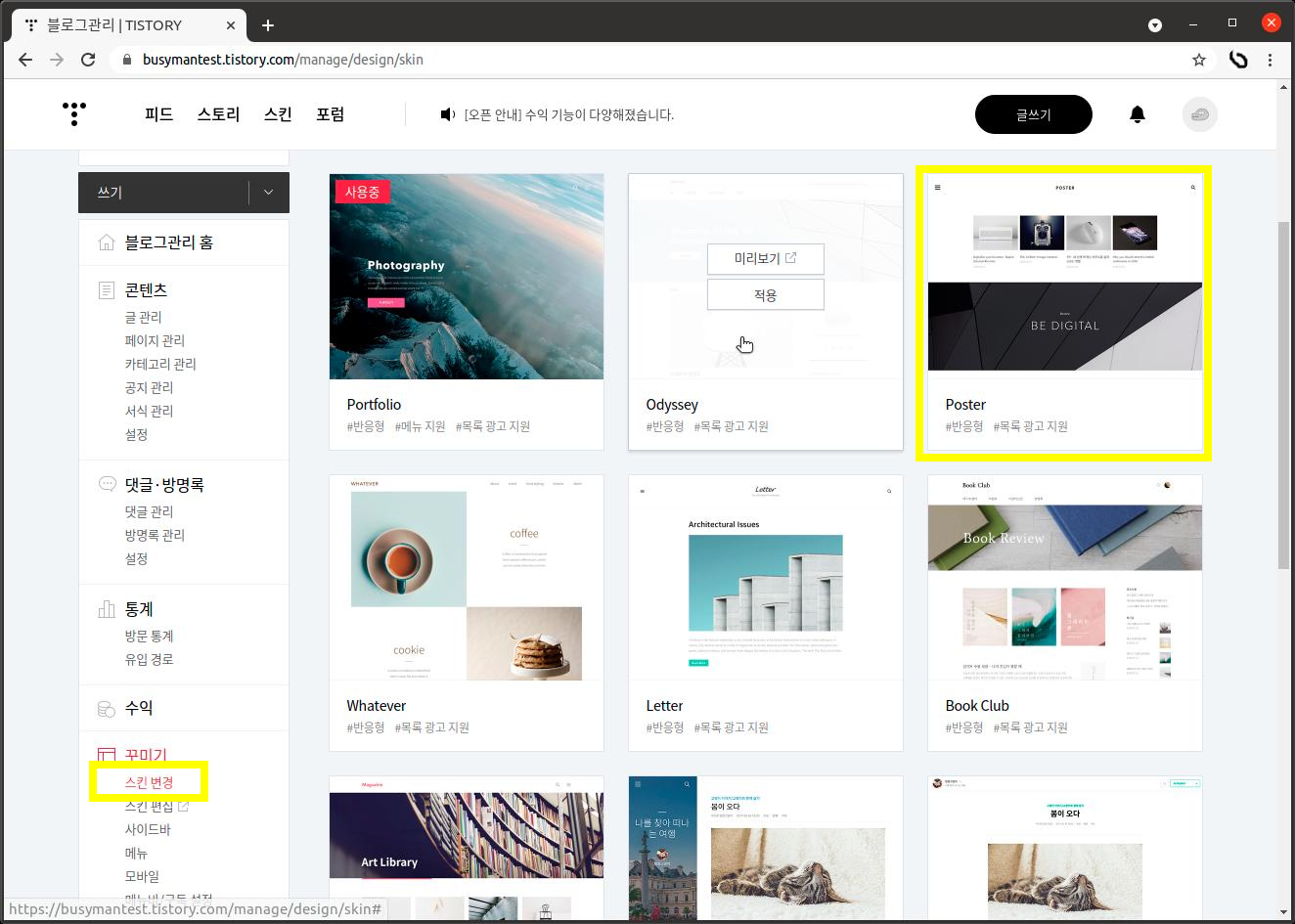Apply the Odyssey skin with 적용
The height and width of the screenshot is (924, 1295).
pyautogui.click(x=766, y=294)
